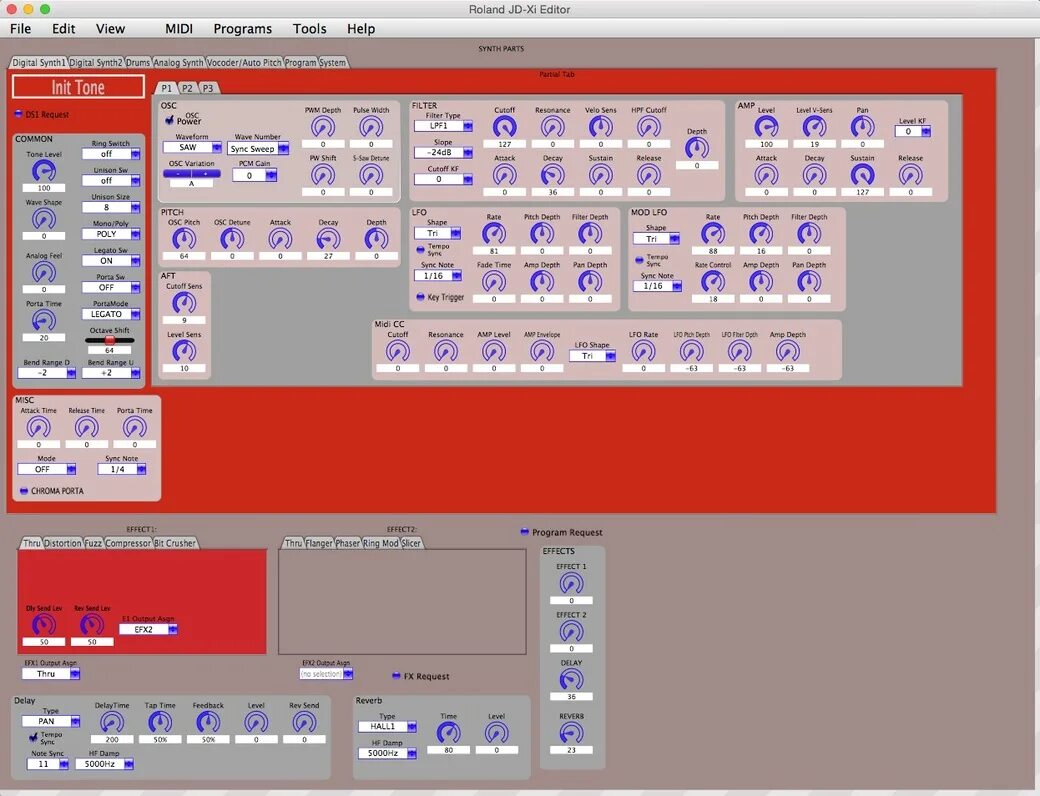
Task: Open the Tools menu
Action: 310,29
